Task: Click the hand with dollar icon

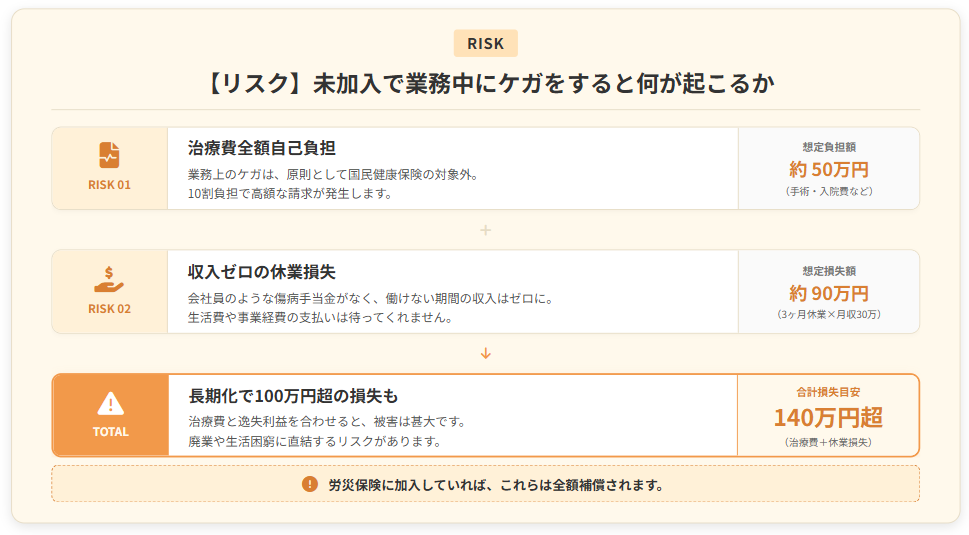Action: point(109,279)
